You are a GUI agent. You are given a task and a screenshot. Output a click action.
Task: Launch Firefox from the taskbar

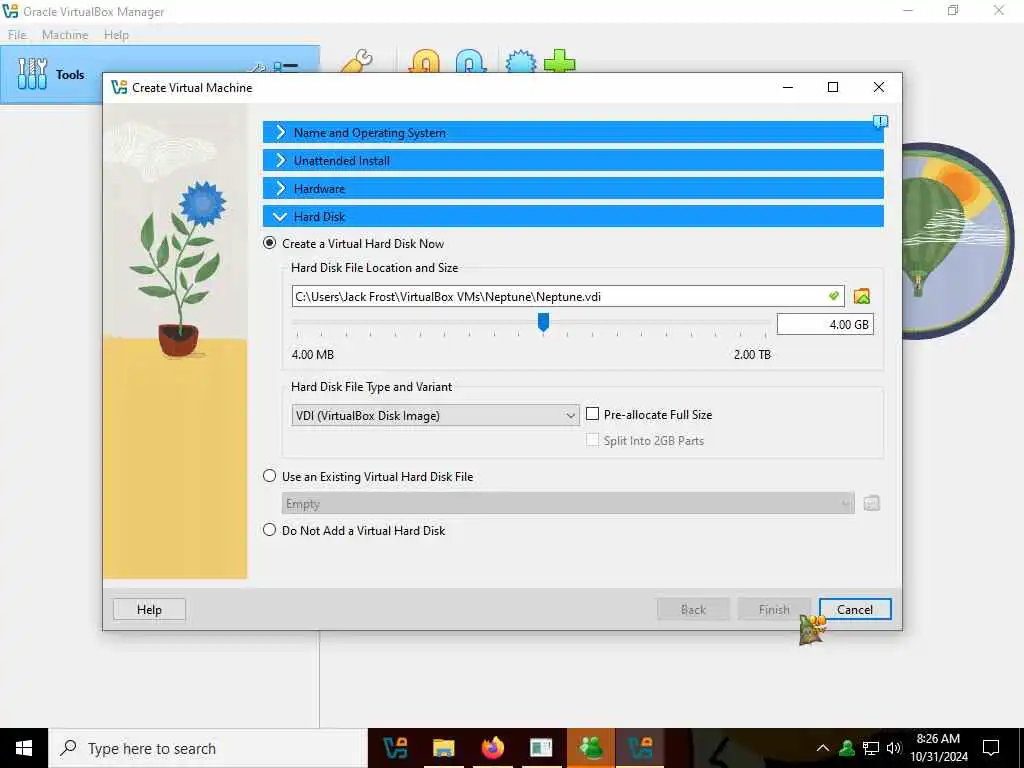[493, 748]
